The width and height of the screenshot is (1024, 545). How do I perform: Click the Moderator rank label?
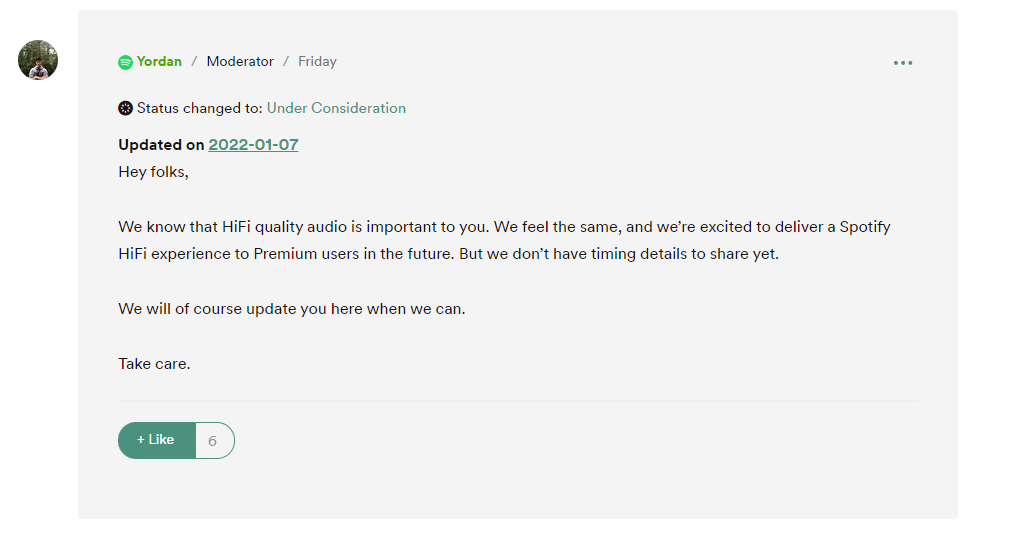[x=240, y=62]
